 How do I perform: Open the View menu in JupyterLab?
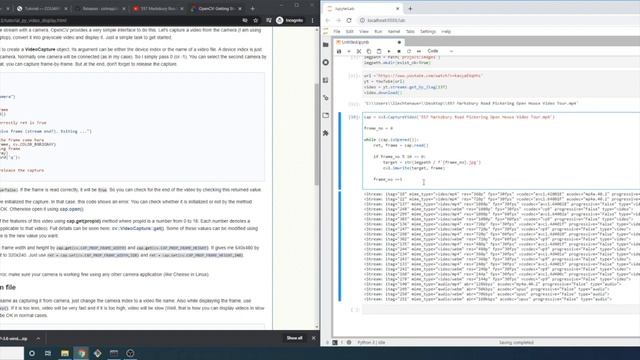pyautogui.click(x=364, y=31)
